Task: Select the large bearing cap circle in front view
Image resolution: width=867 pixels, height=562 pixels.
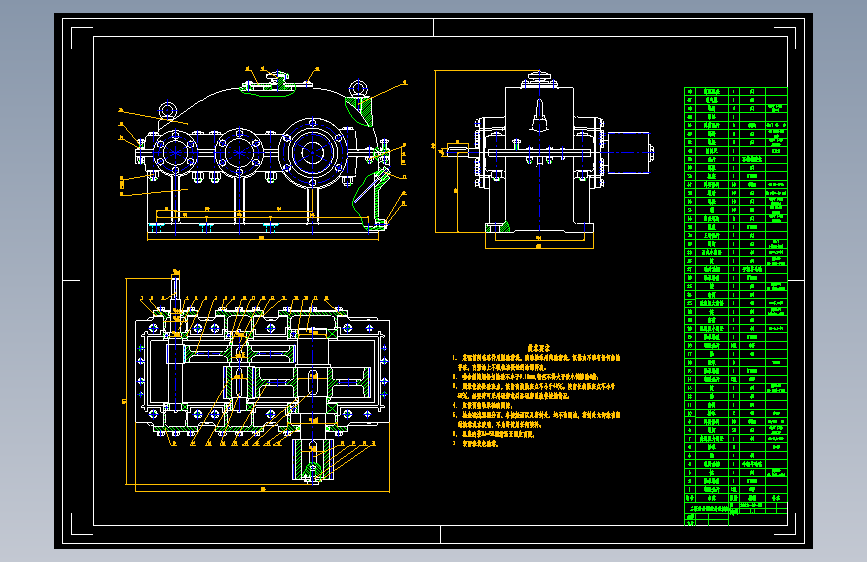Action: tap(312, 152)
